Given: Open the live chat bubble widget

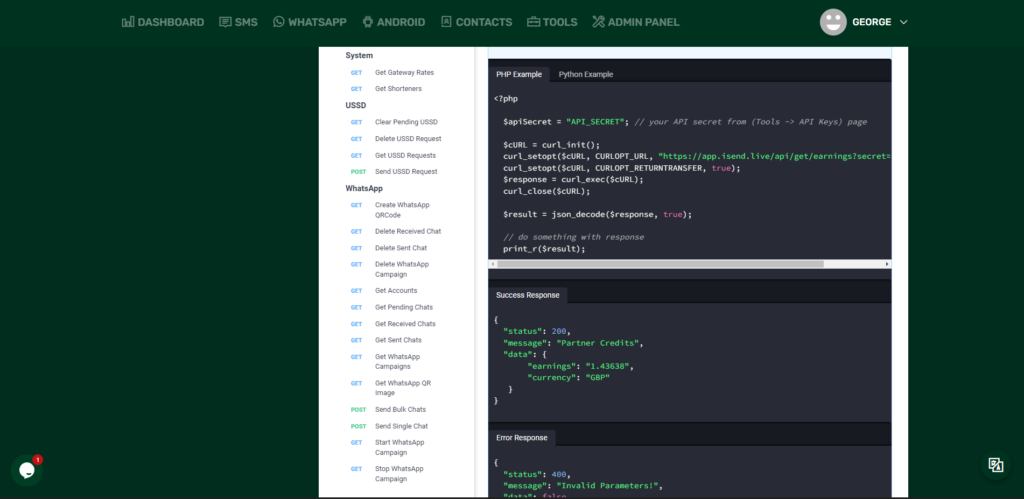Looking at the screenshot, I should 27,470.
